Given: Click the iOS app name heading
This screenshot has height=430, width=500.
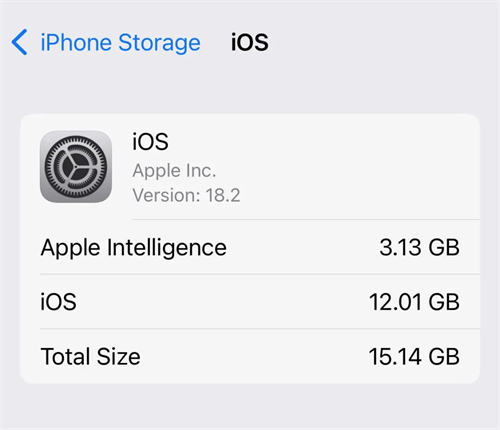Looking at the screenshot, I should coord(150,142).
